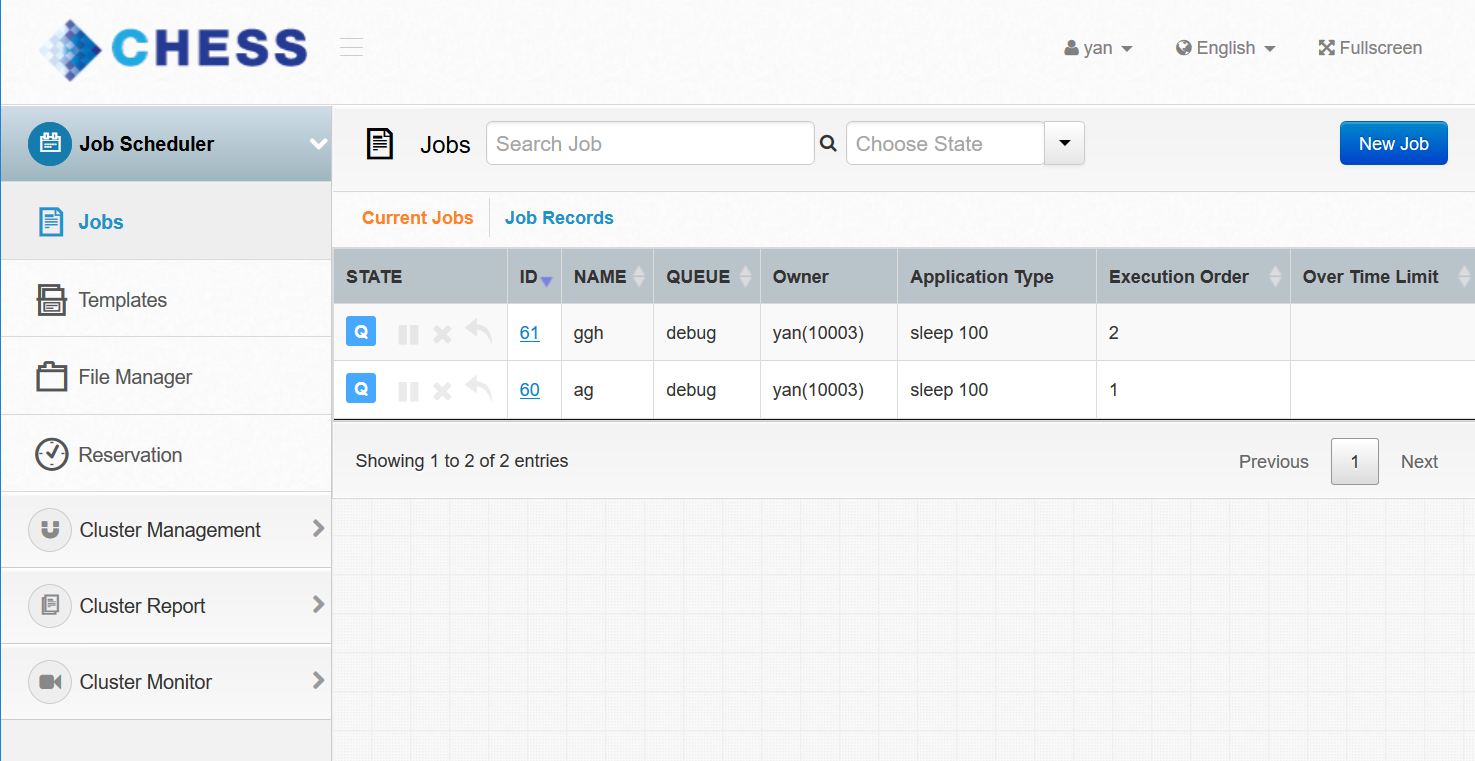1475x761 pixels.
Task: Click the requeue arrow icon for job ggh
Action: (479, 332)
